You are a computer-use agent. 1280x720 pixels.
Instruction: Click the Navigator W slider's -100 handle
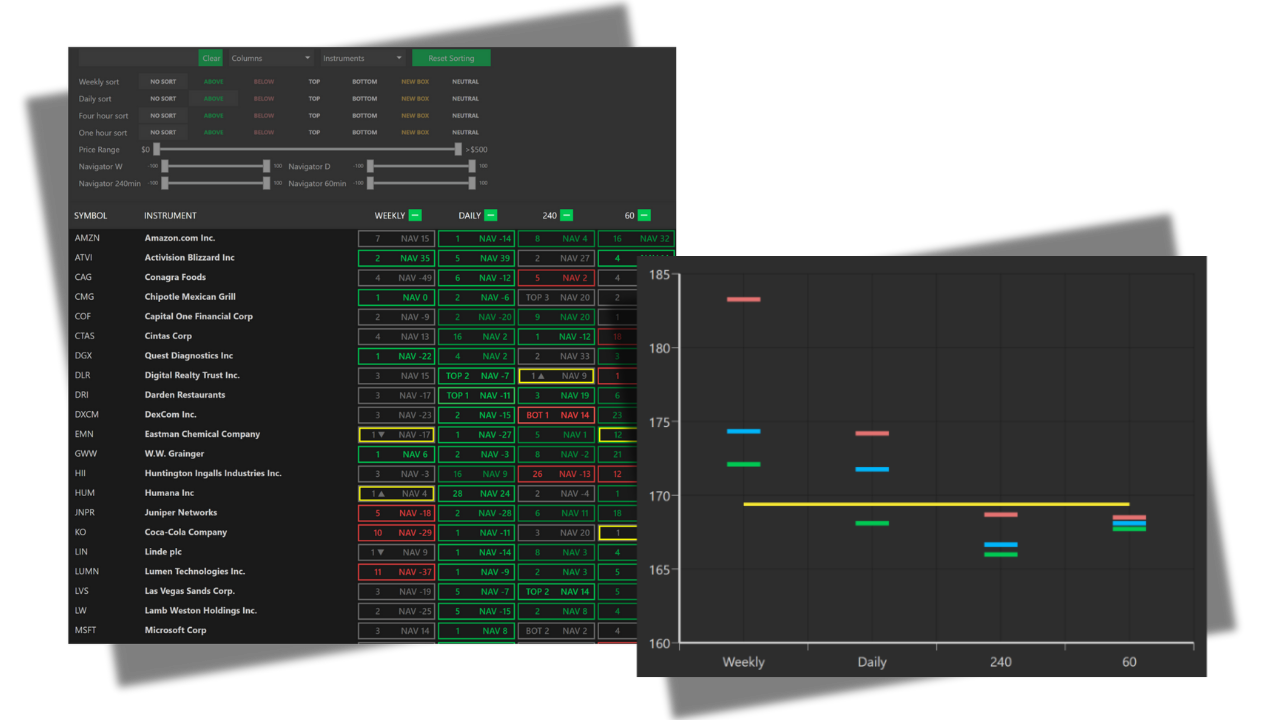[165, 166]
